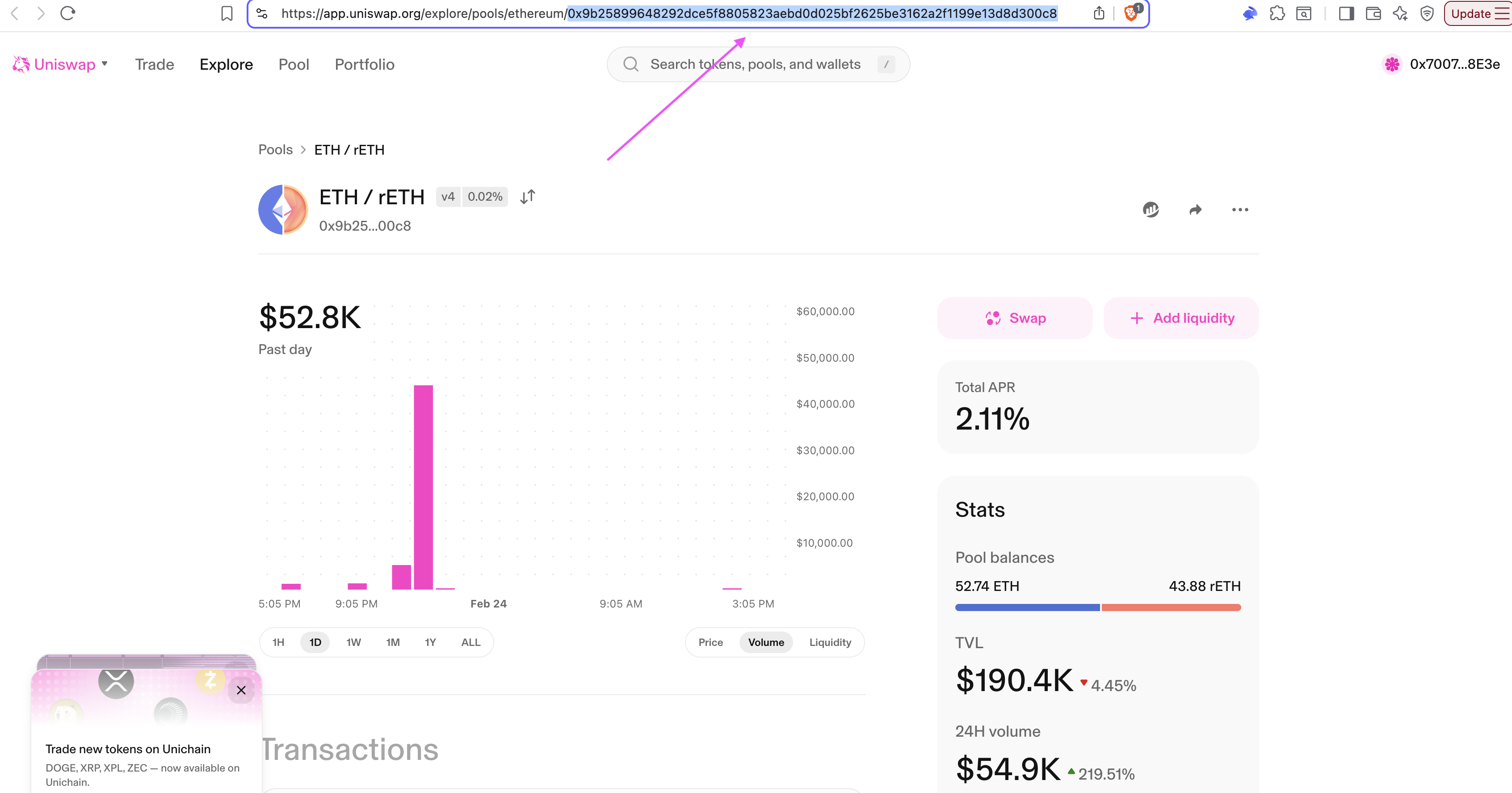Click the swap token order arrows icon

(x=527, y=197)
